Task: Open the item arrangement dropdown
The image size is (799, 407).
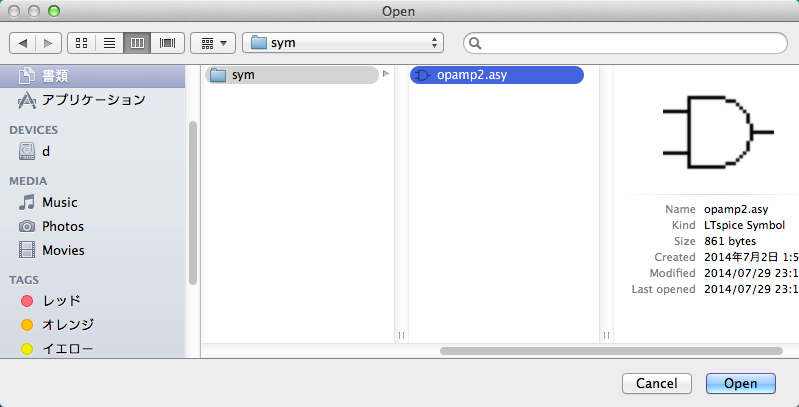Action: [x=213, y=43]
